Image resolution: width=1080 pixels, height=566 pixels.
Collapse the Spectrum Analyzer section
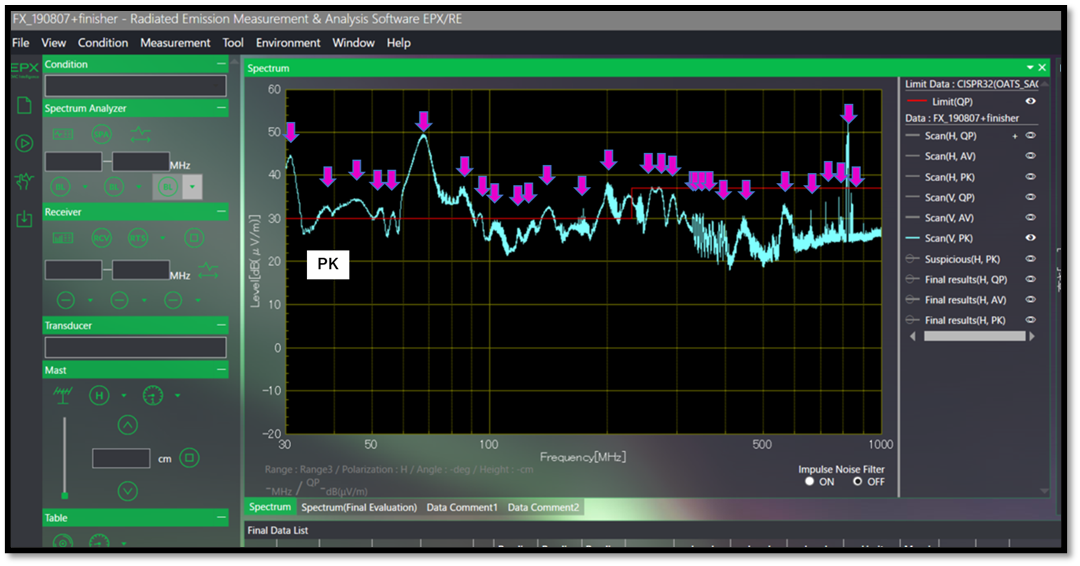[221, 108]
